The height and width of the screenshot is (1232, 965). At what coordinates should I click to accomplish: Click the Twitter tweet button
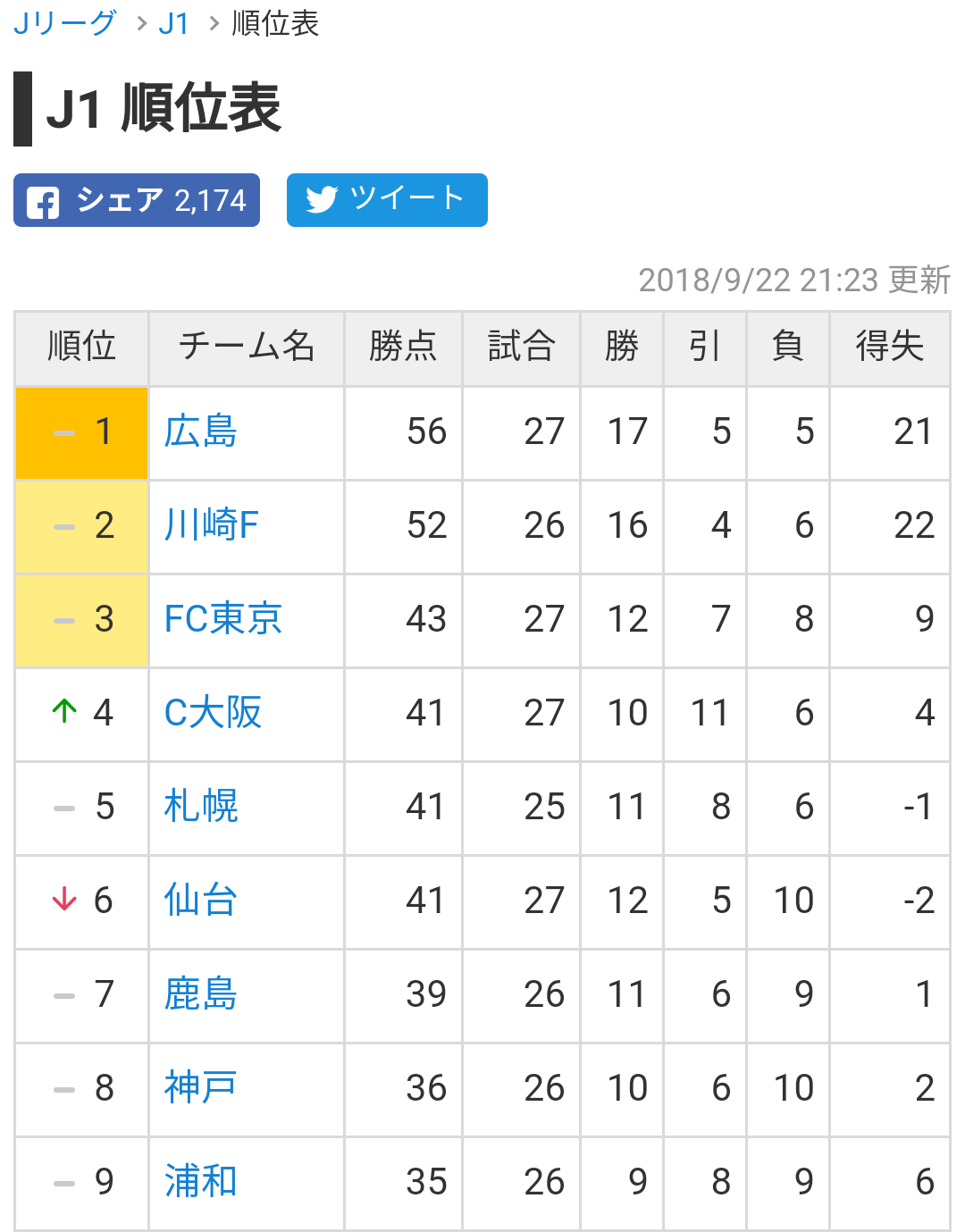[x=387, y=200]
